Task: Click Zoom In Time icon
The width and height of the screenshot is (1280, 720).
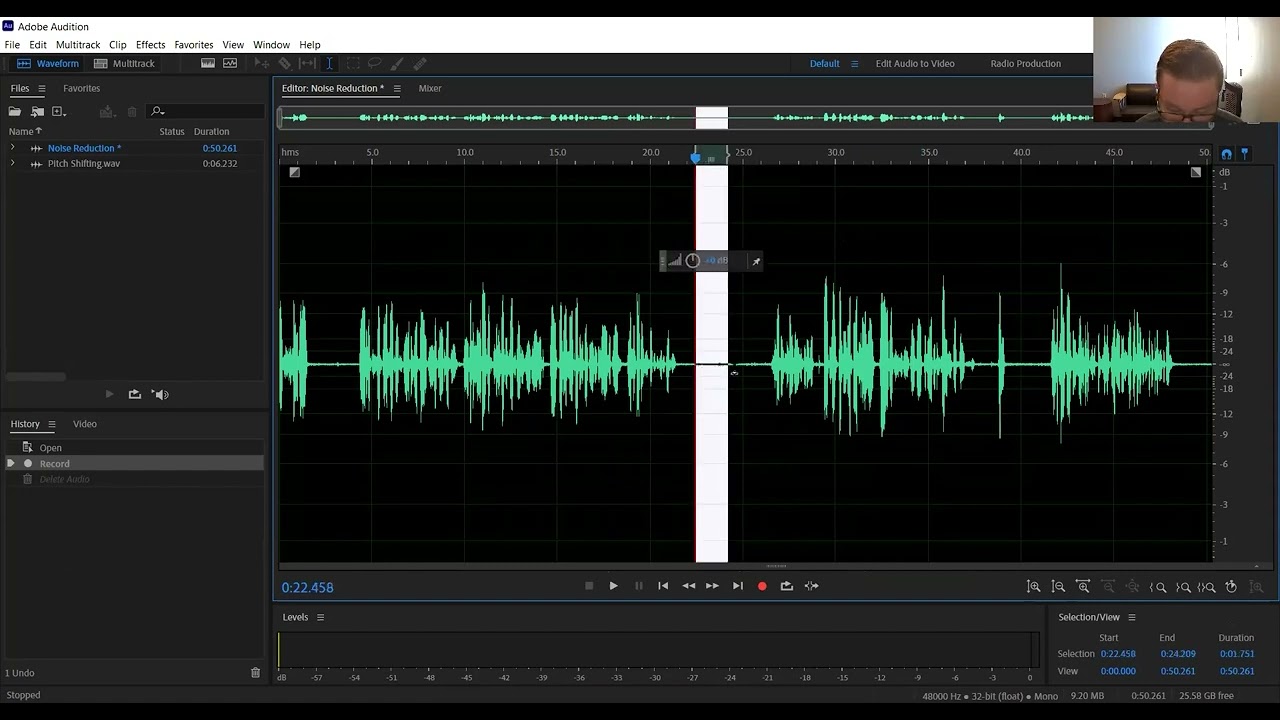Action: point(1083,587)
